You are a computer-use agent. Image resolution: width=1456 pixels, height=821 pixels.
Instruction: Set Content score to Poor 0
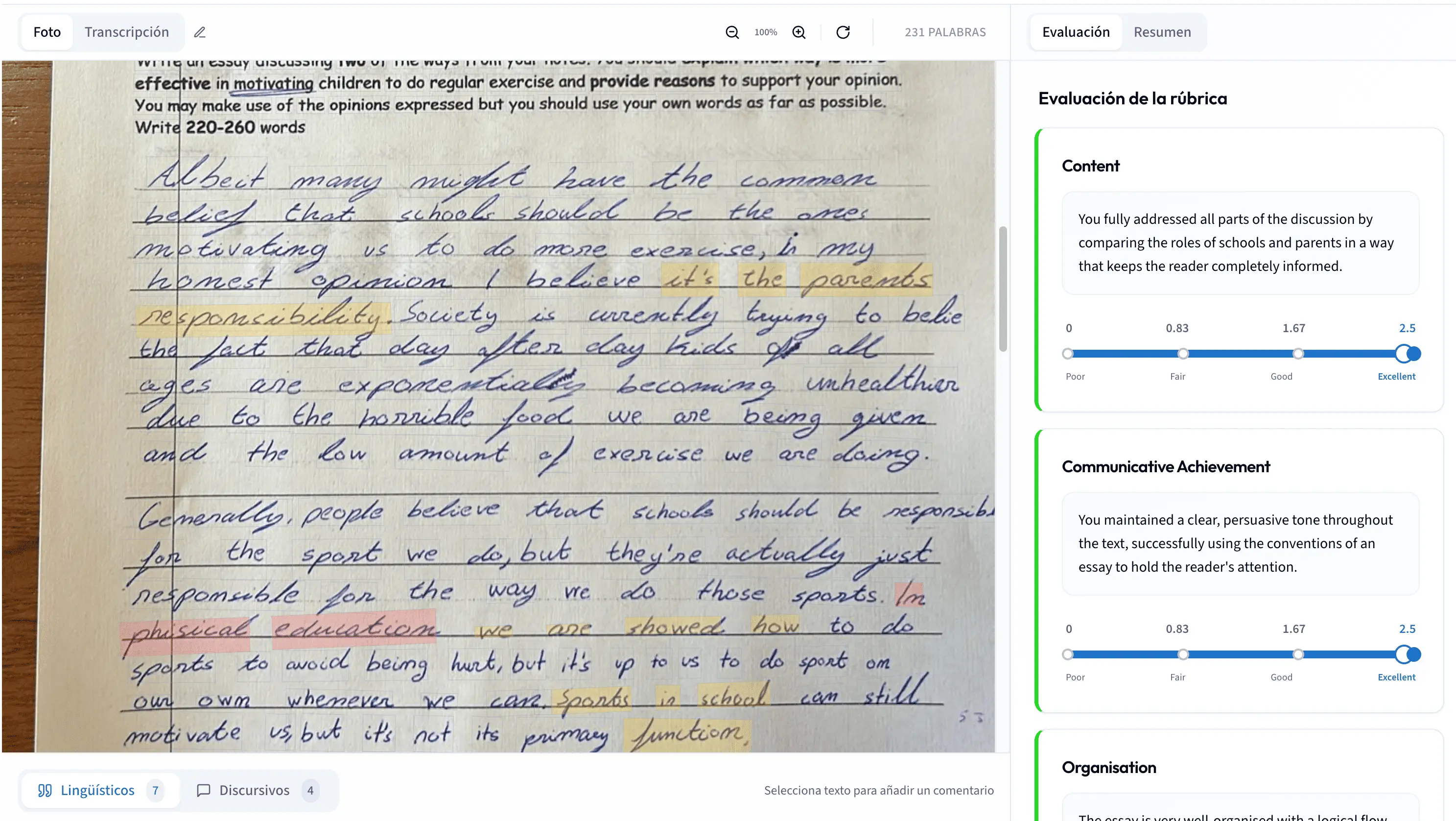click(1068, 353)
